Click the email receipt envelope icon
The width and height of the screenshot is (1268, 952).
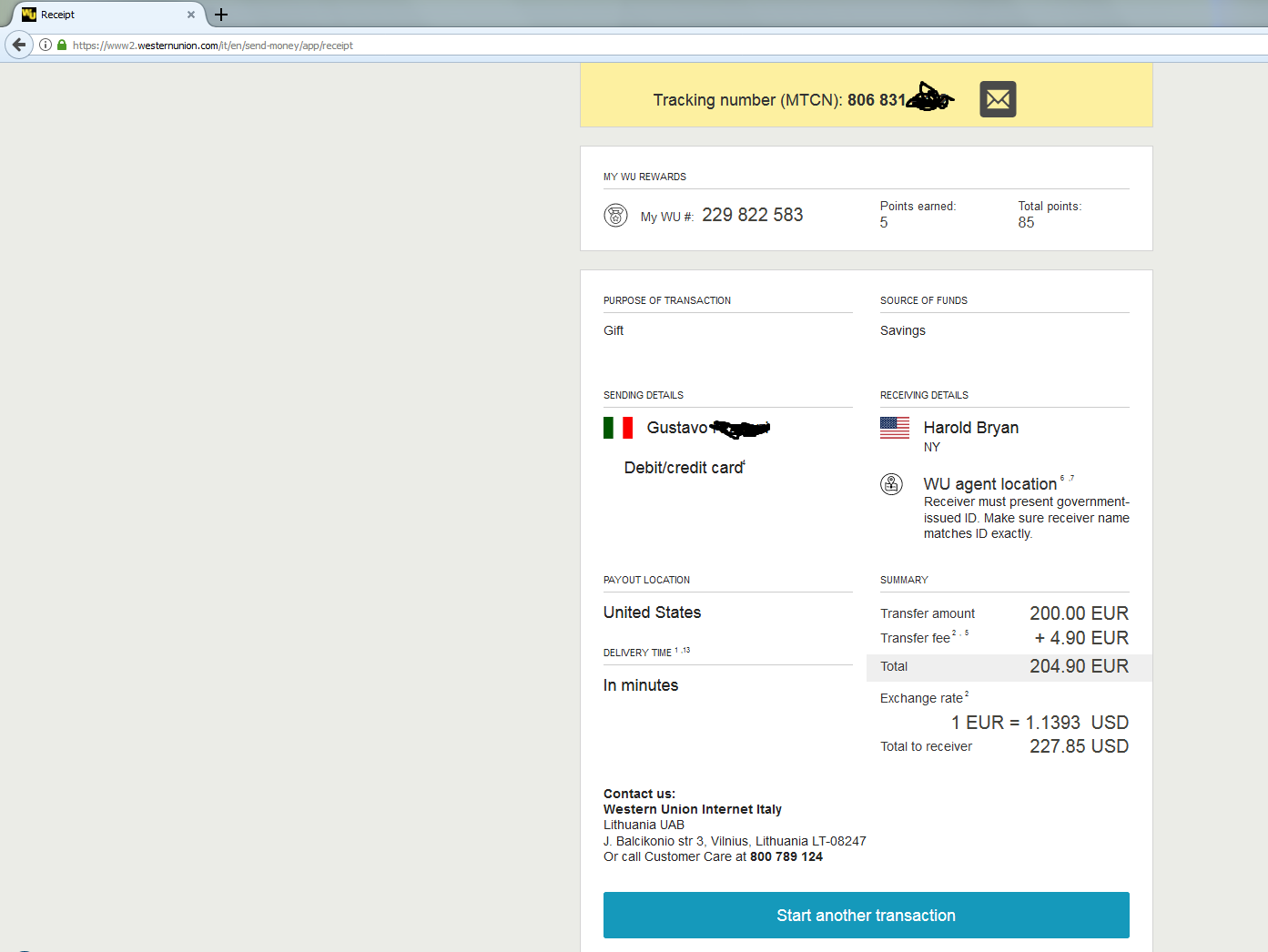(998, 99)
